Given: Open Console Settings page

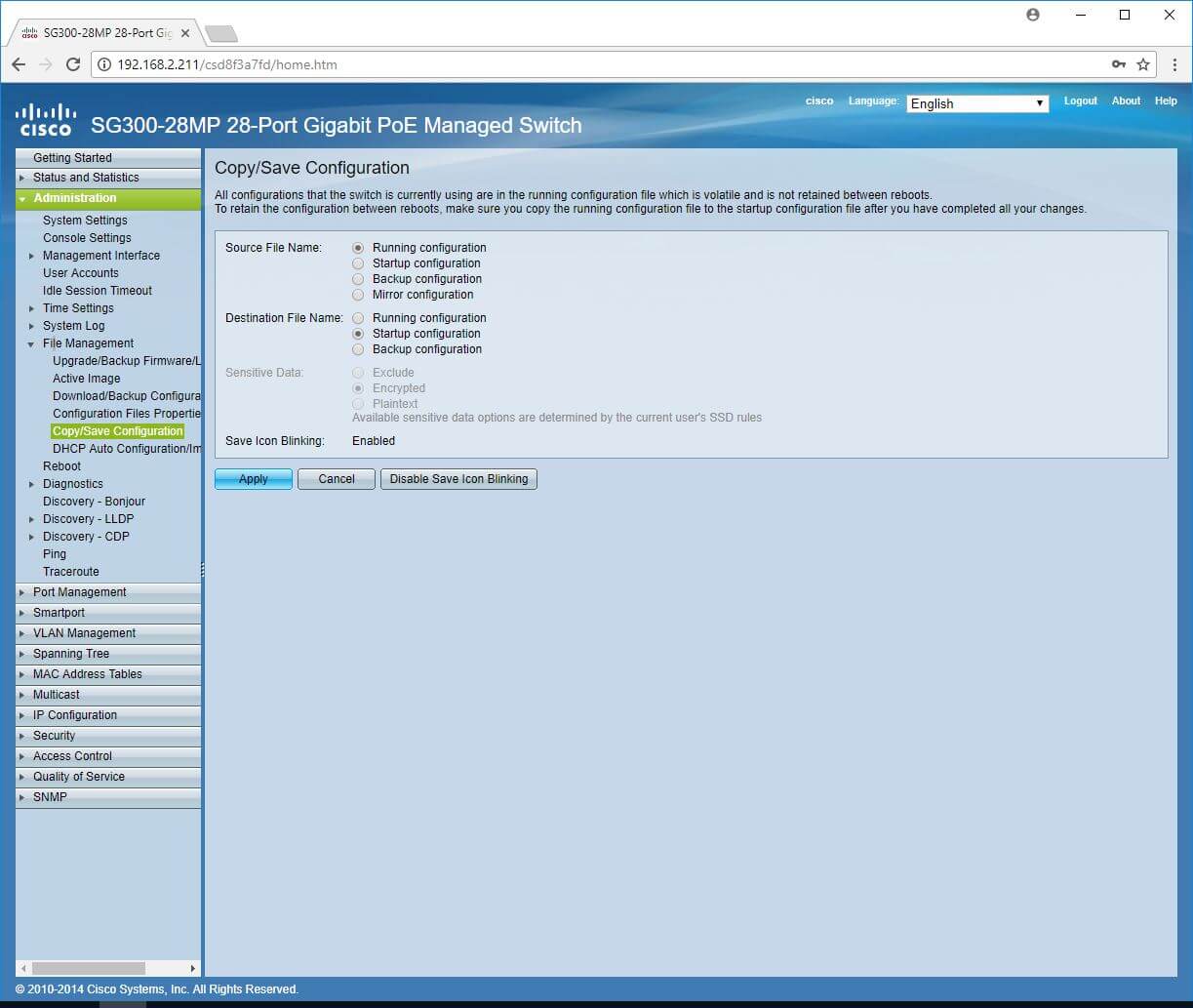Looking at the screenshot, I should coord(87,238).
